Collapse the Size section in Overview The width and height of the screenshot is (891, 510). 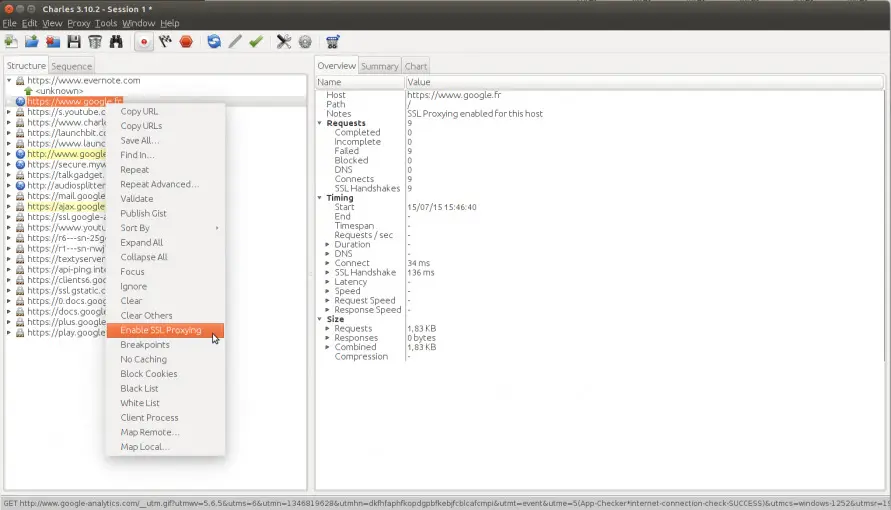click(x=319, y=319)
